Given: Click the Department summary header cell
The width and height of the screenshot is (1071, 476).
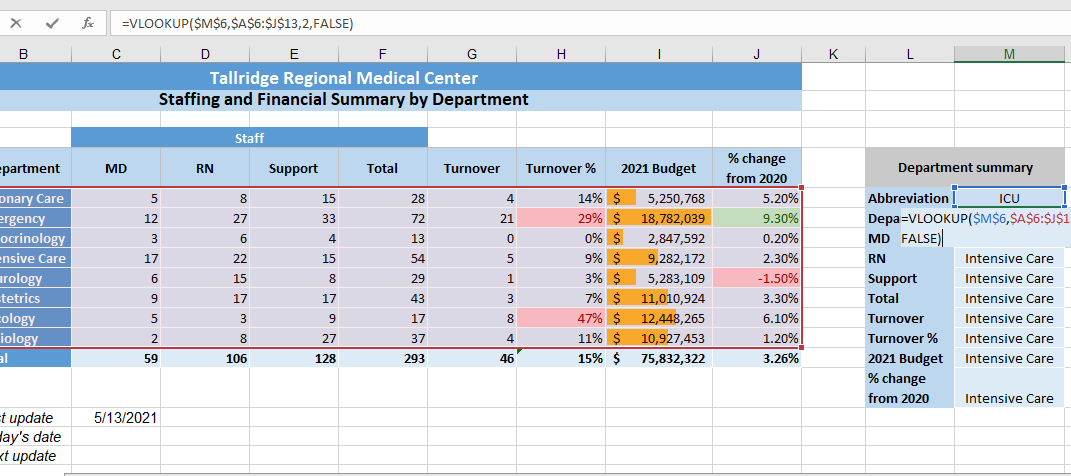Looking at the screenshot, I should pyautogui.click(x=965, y=168).
